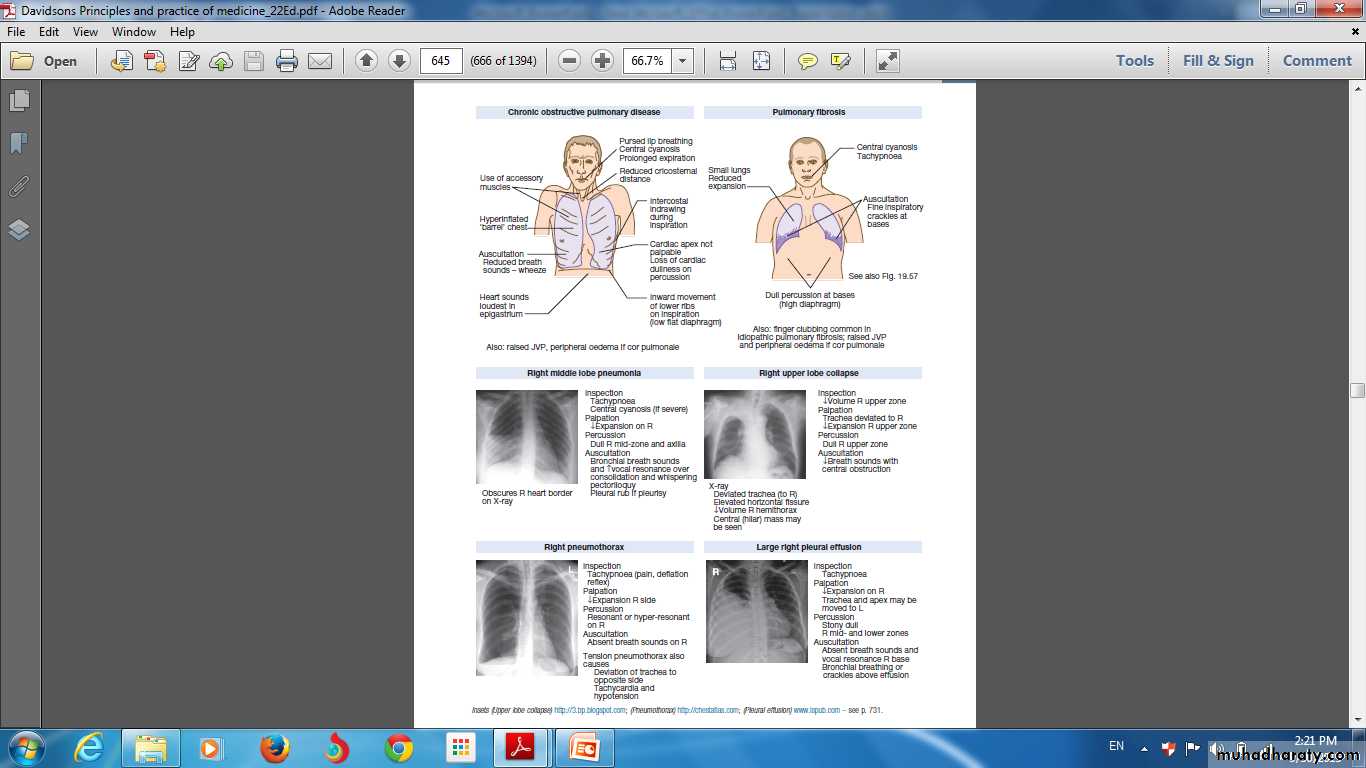
Task: Zoom out using the minus button
Action: point(569,61)
